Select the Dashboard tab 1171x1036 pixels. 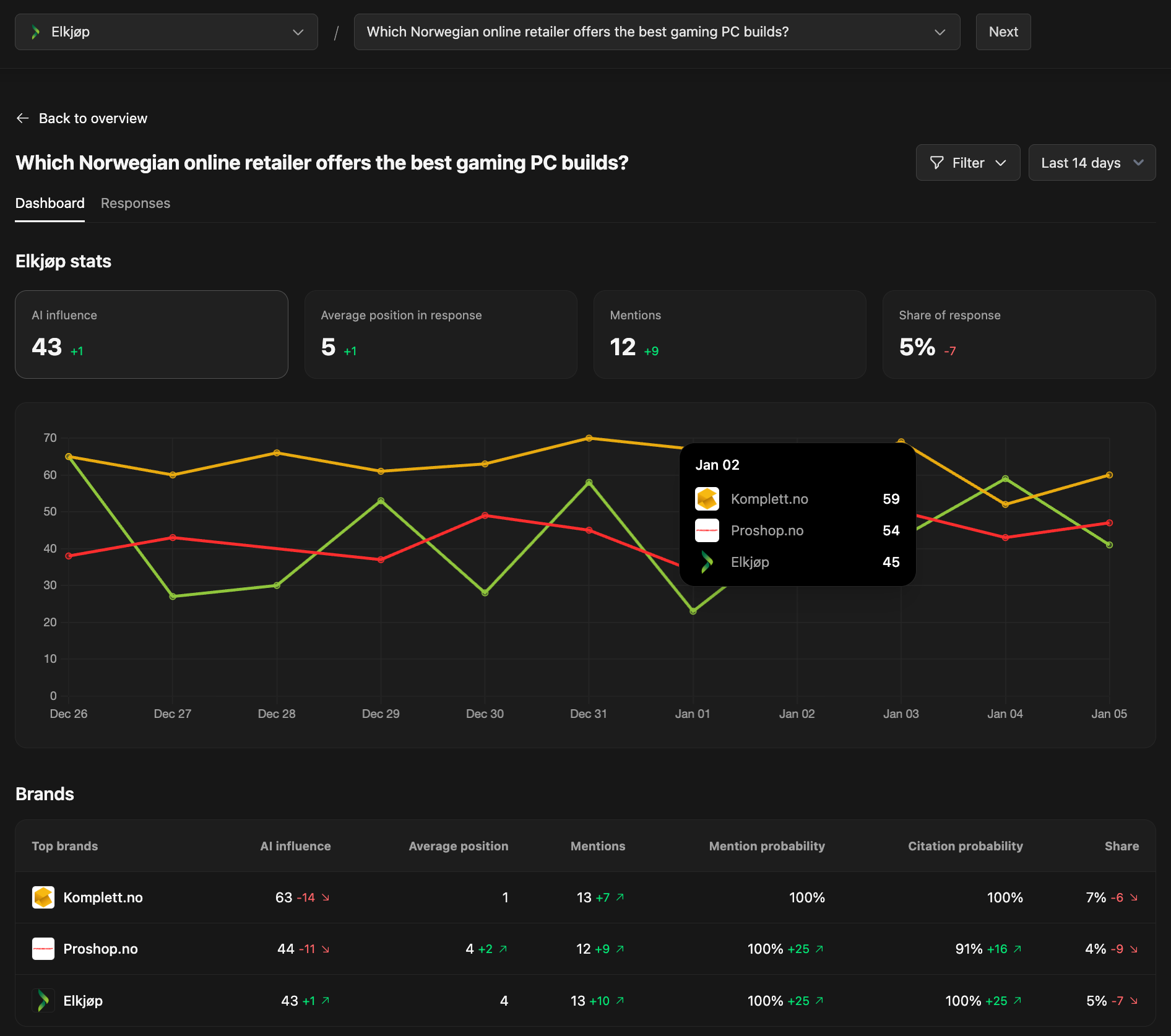tap(50, 203)
